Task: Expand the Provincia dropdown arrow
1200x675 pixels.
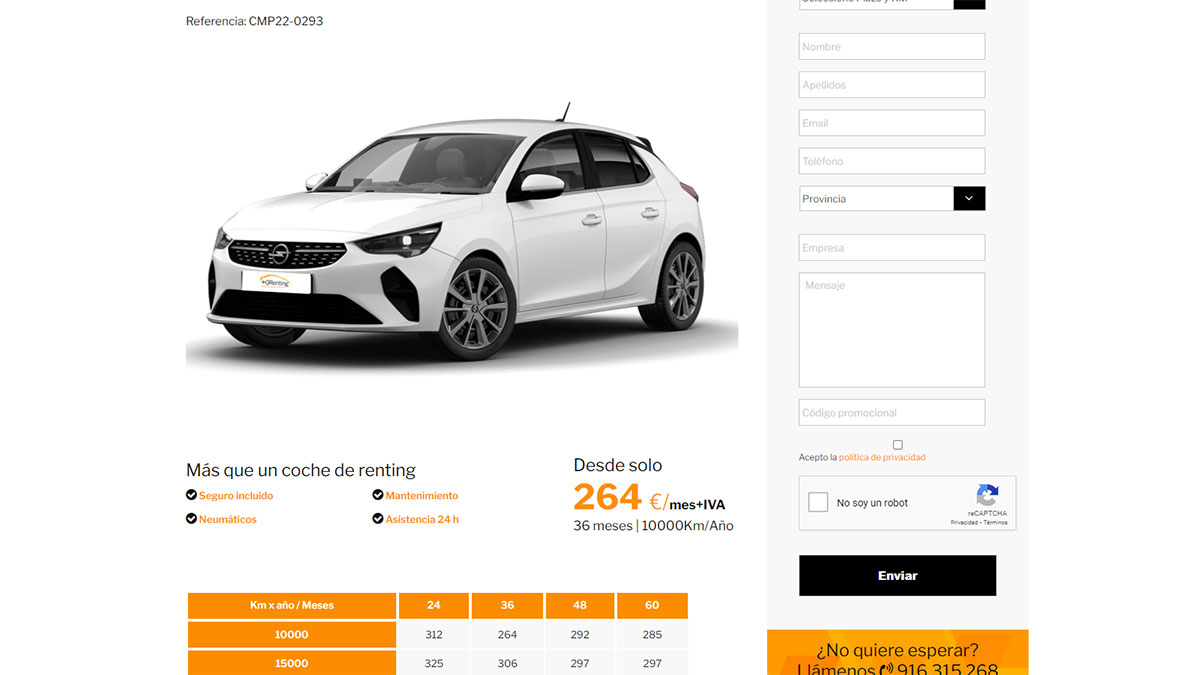Action: point(969,198)
